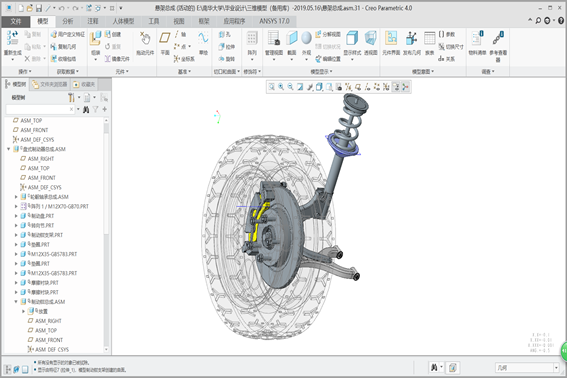Viewport: 567px width, 378px height.
Task: Collapse the 盘式制动器总成.ASM tree node
Action: tap(8, 149)
